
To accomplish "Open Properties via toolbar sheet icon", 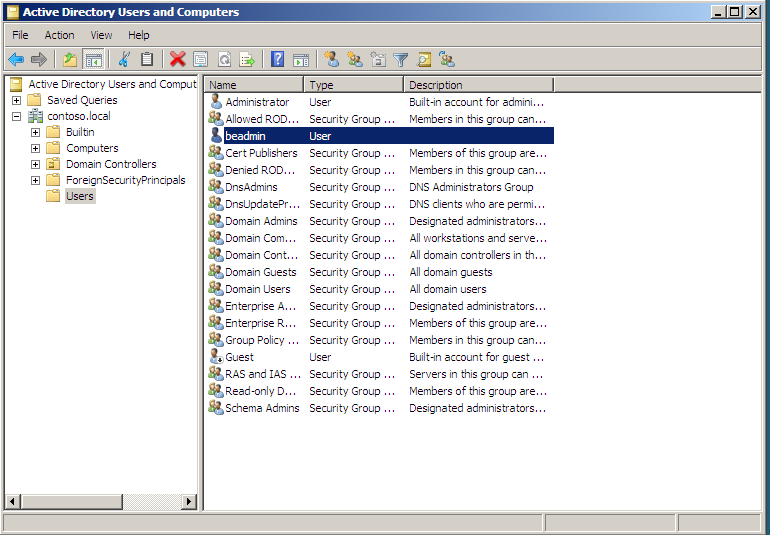I will pyautogui.click(x=200, y=60).
